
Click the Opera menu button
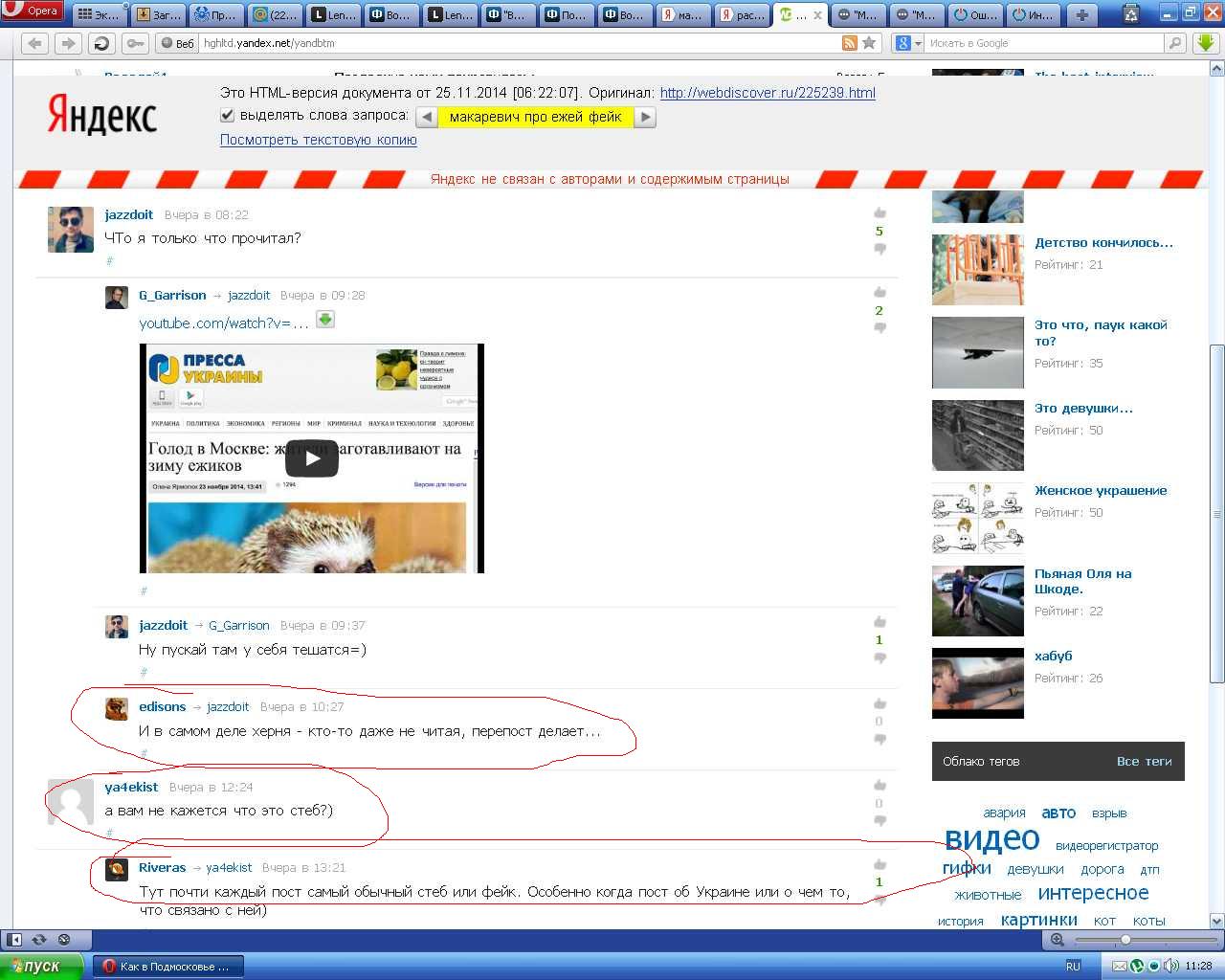(x=32, y=11)
